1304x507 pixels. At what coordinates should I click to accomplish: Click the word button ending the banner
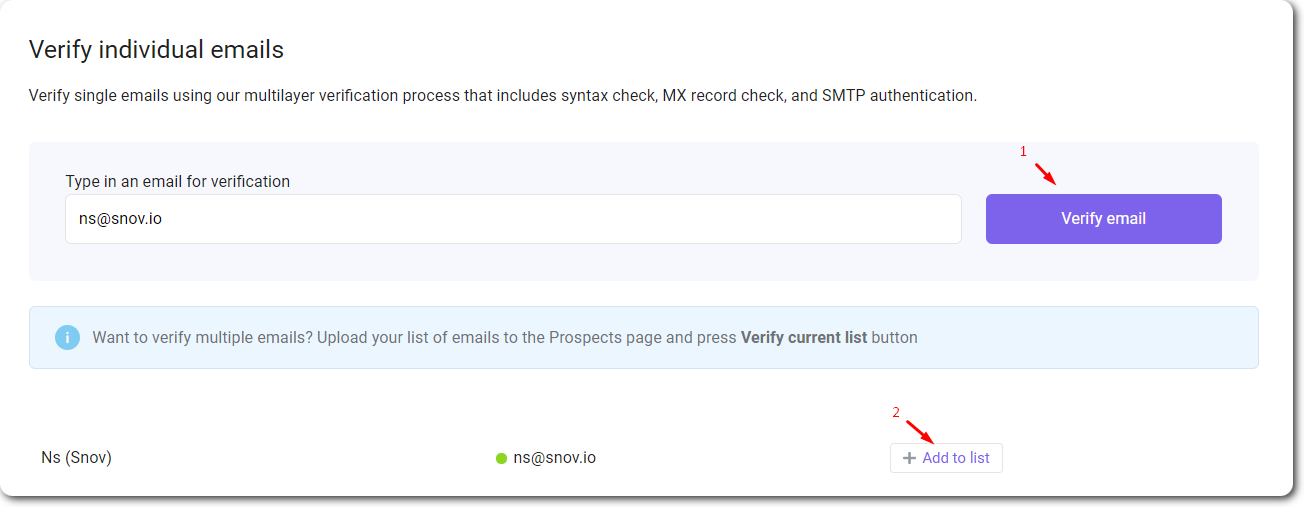[895, 338]
